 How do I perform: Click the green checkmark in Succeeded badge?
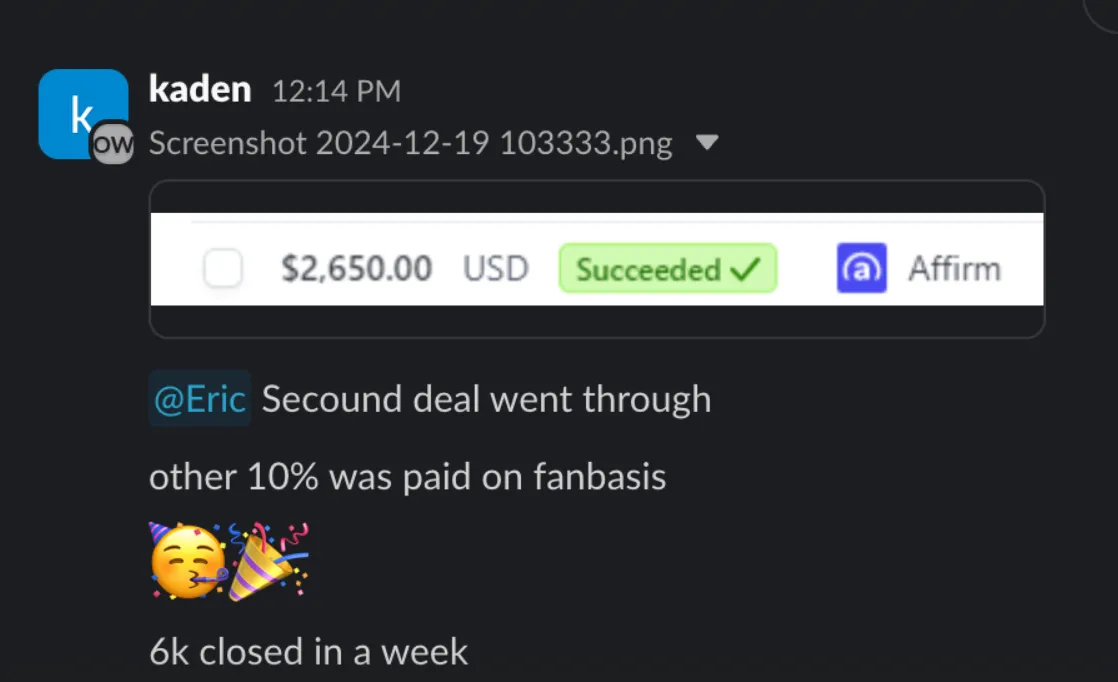(746, 269)
